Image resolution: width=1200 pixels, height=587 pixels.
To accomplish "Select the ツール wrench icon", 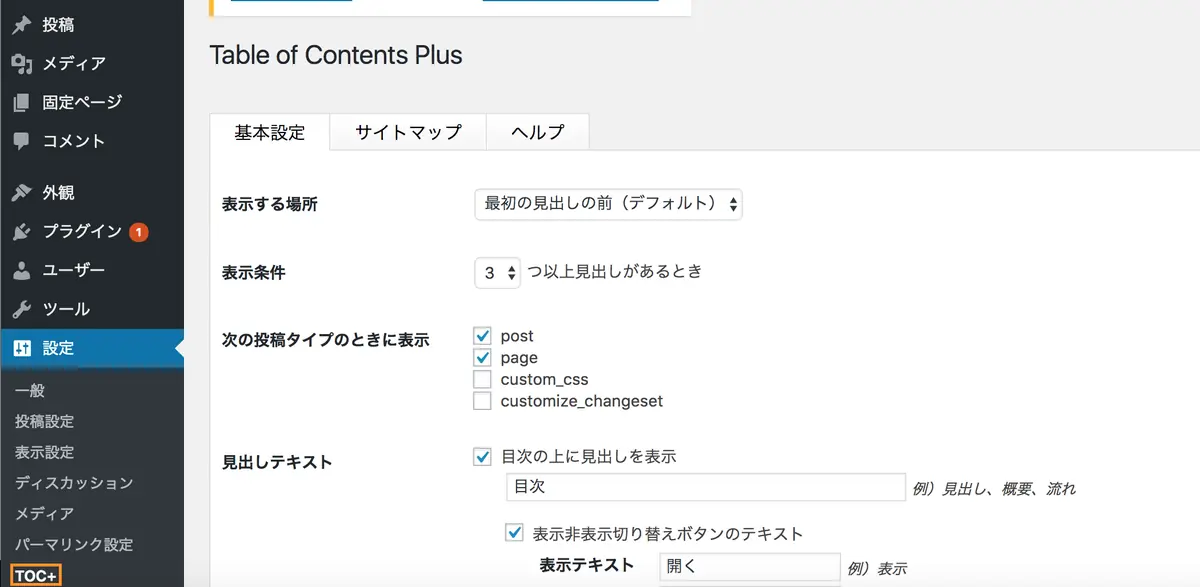I will [x=21, y=309].
